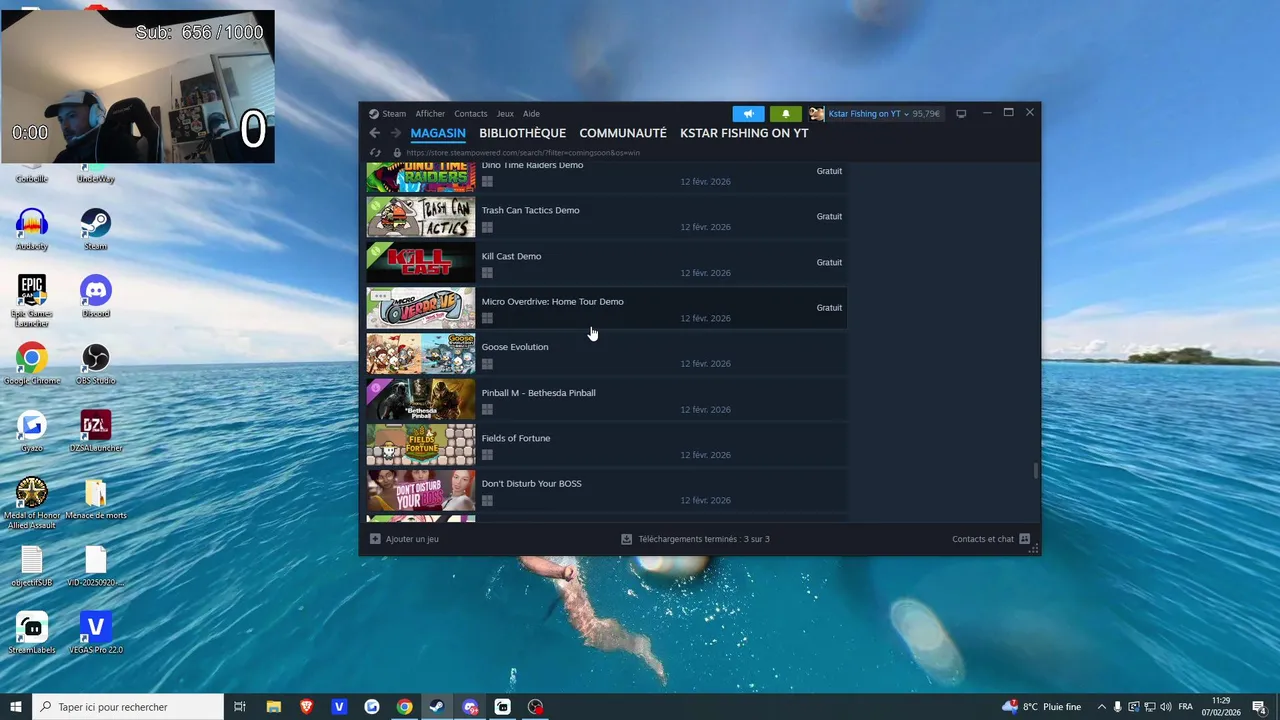Click Goose Evolution thumbnail image

421,354
